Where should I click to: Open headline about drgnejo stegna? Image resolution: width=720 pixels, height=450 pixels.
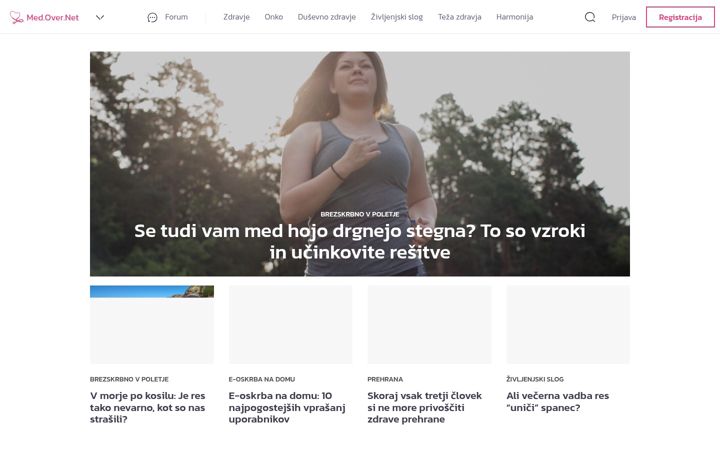pos(360,242)
